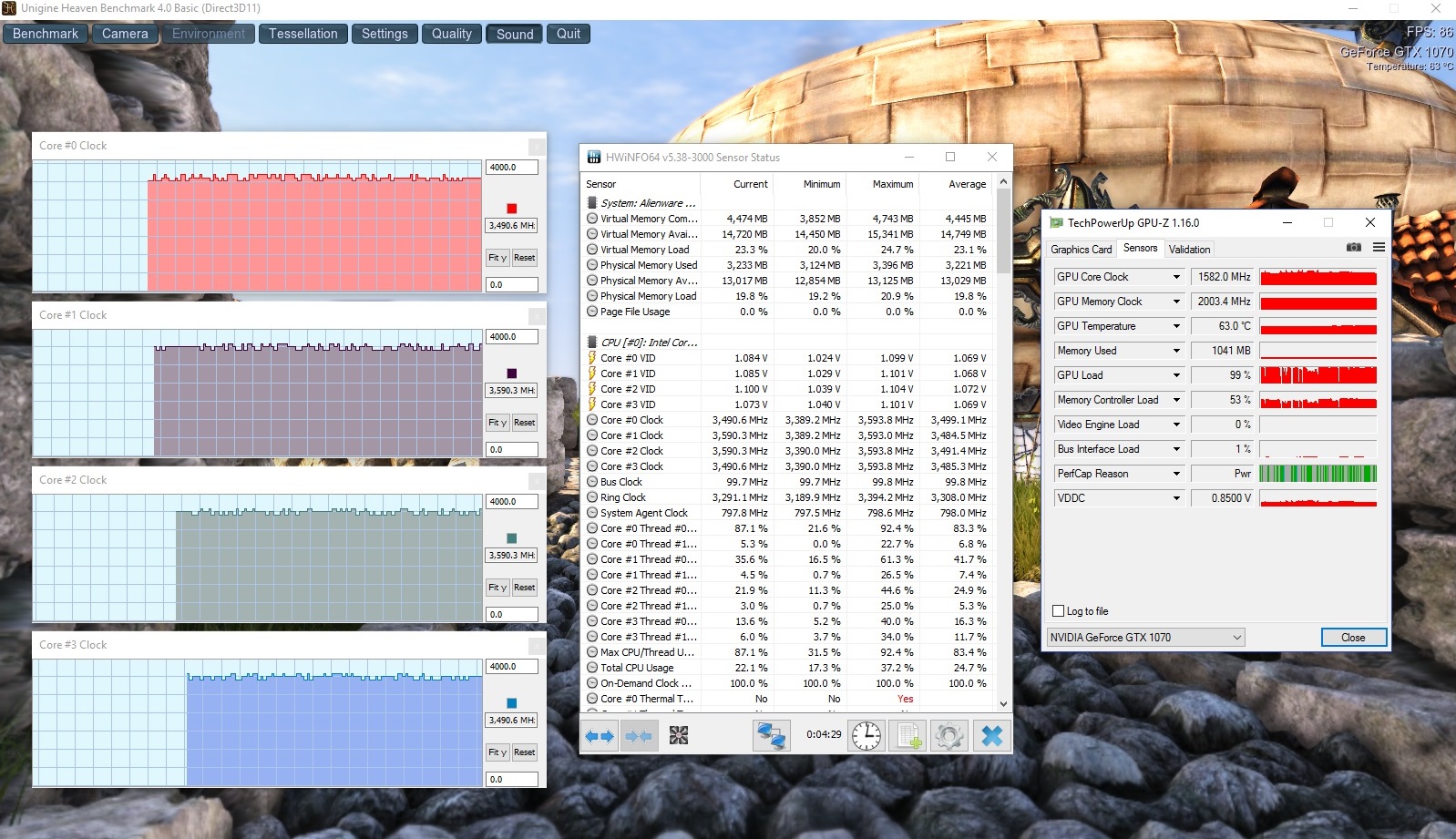
Task: Click the expand-columns arrows icon in HWiNFO
Action: 600,735
